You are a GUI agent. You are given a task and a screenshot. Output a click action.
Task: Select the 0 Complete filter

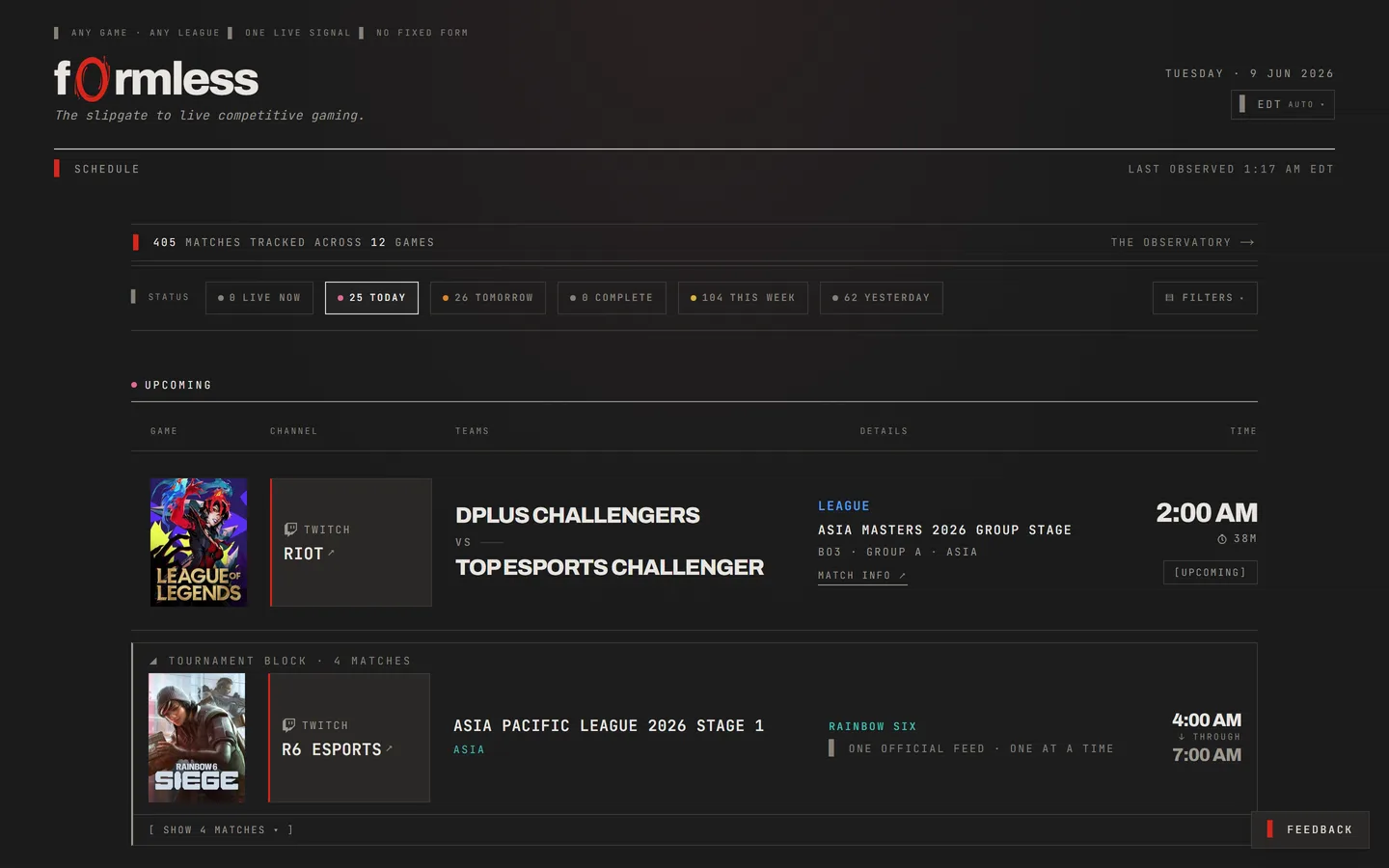pyautogui.click(x=612, y=298)
